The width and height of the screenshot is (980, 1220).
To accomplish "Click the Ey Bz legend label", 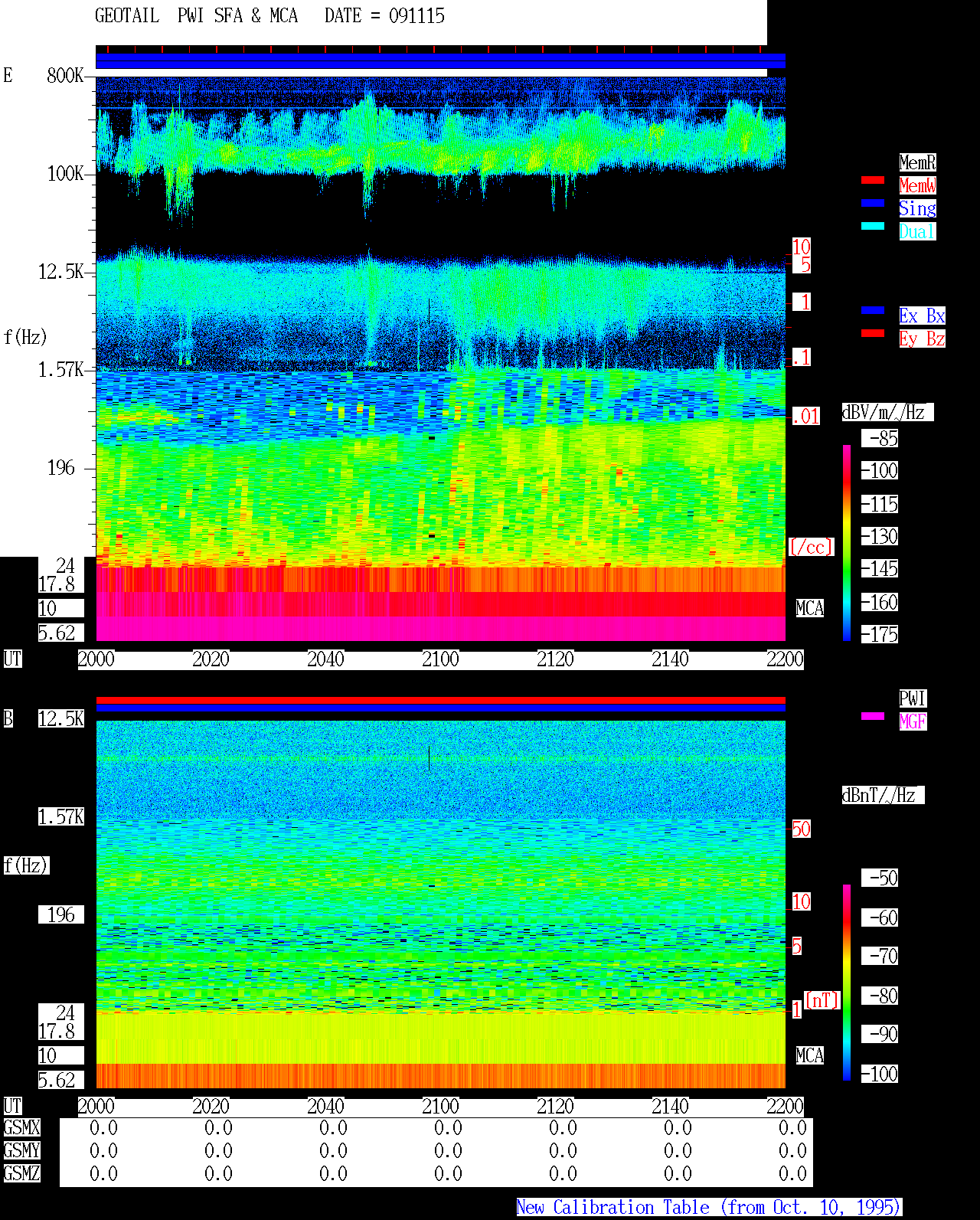I will [x=922, y=339].
